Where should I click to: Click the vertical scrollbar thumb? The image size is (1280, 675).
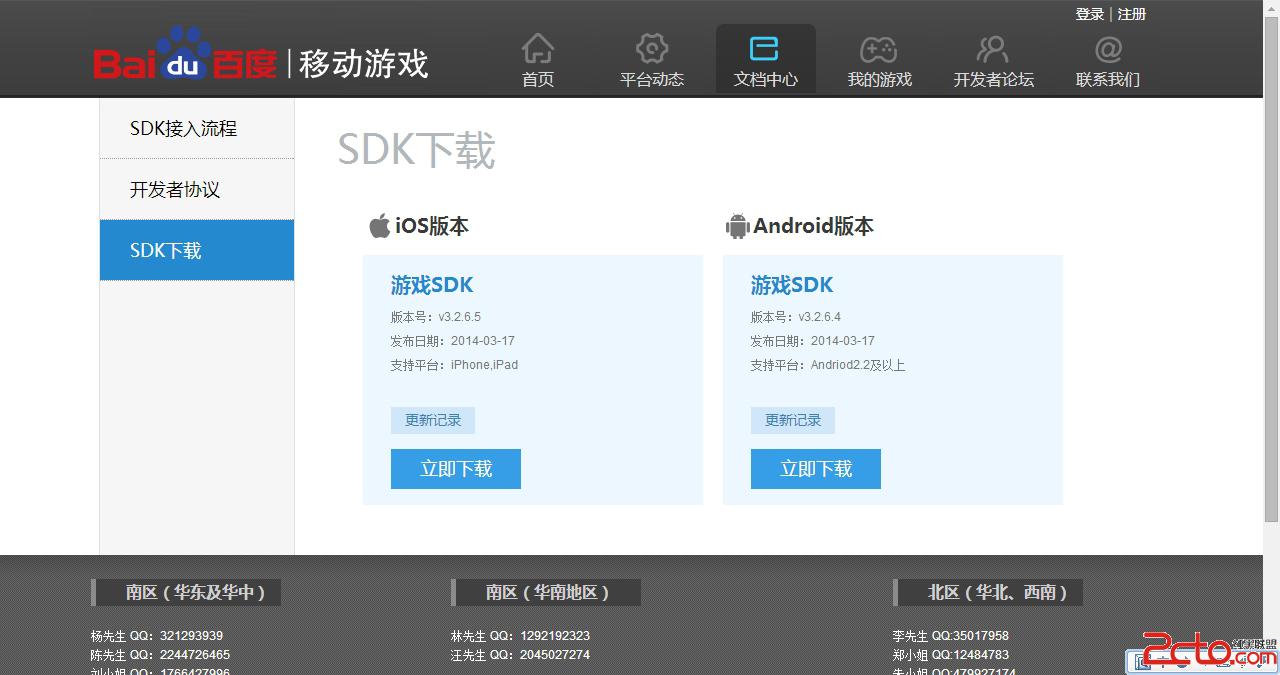1272,270
